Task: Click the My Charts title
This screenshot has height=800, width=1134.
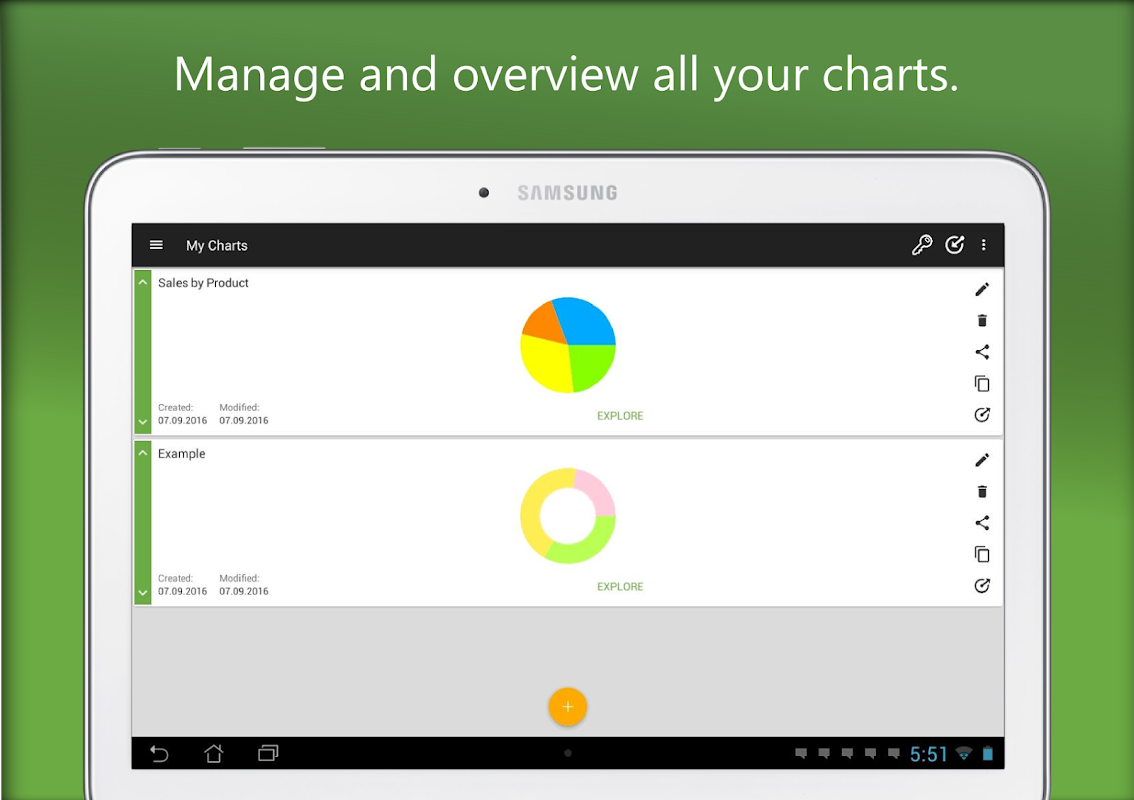Action: pyautogui.click(x=217, y=246)
